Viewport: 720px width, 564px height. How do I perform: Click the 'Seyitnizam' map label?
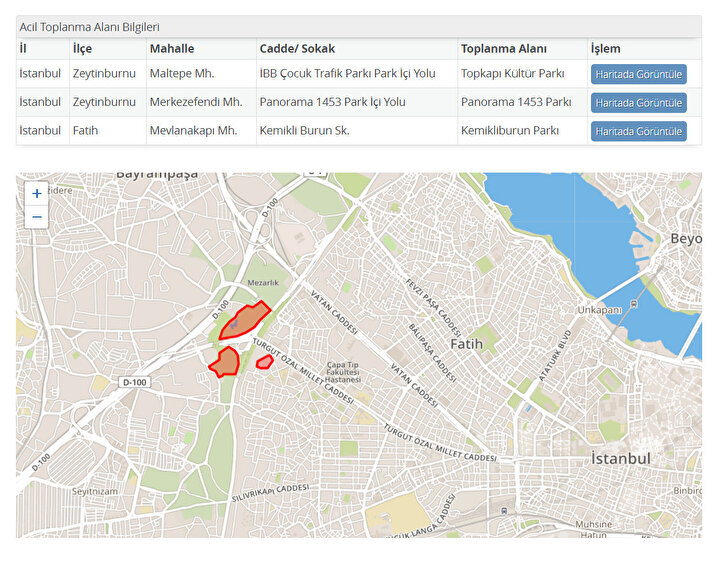95,491
